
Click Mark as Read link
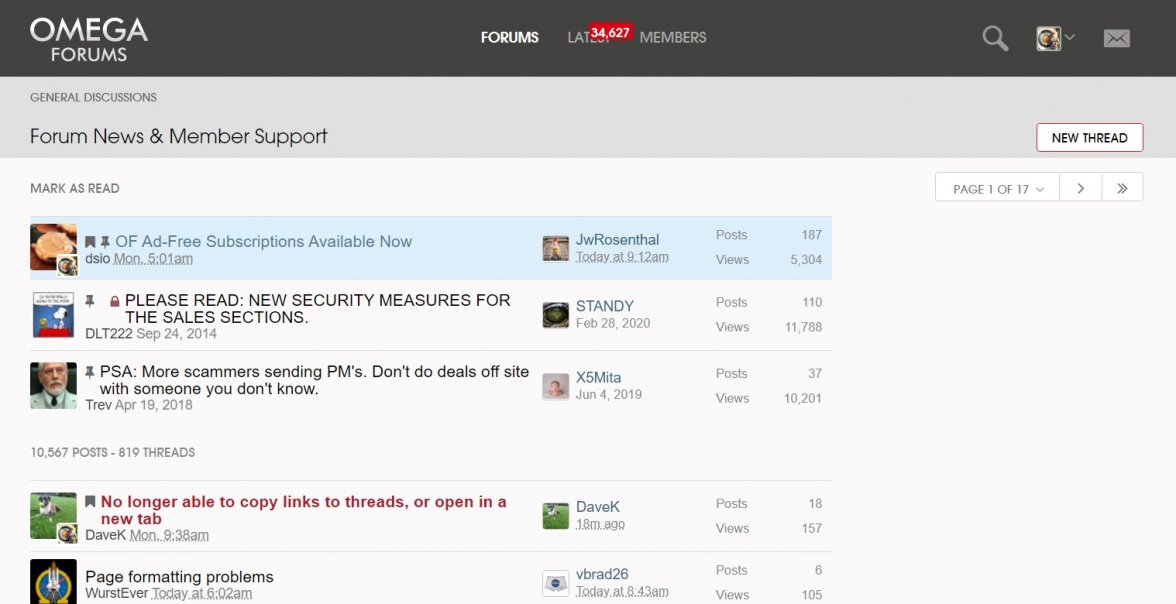pyautogui.click(x=75, y=188)
